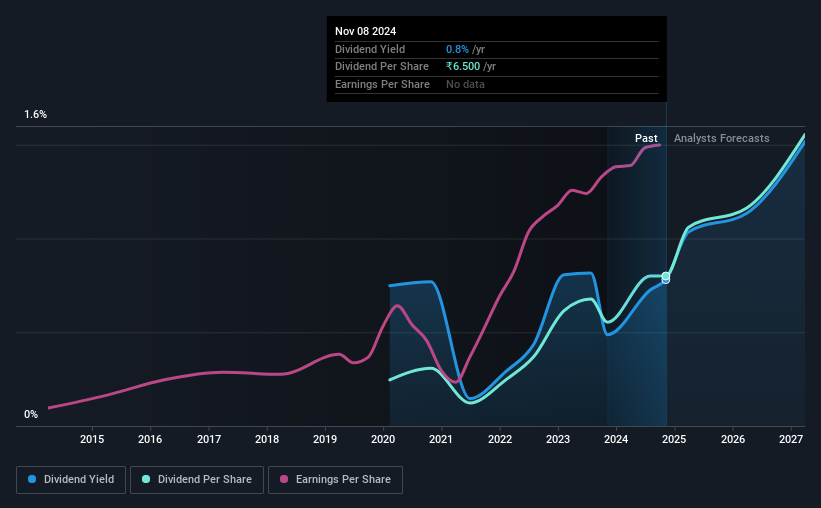
Task: Toggle the Dividend Yield legend button
Action: [71, 480]
